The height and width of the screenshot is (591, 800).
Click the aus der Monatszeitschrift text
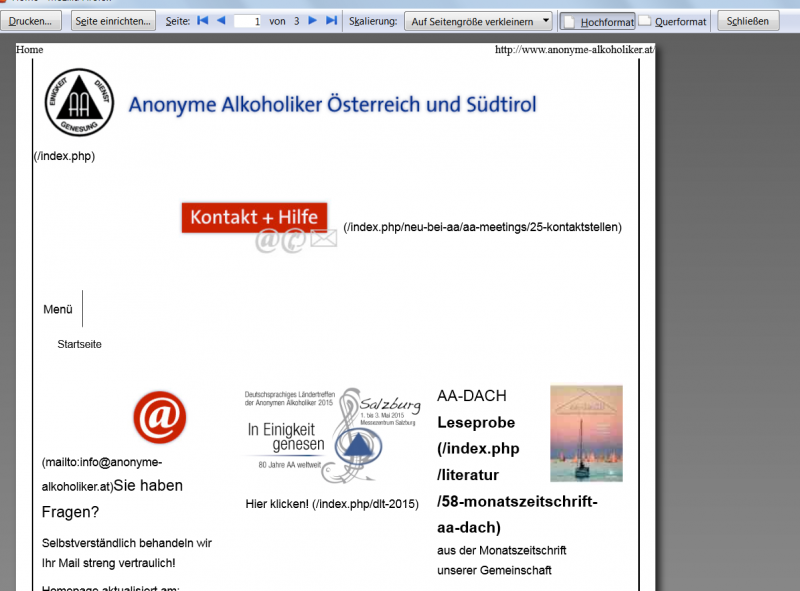click(x=502, y=550)
